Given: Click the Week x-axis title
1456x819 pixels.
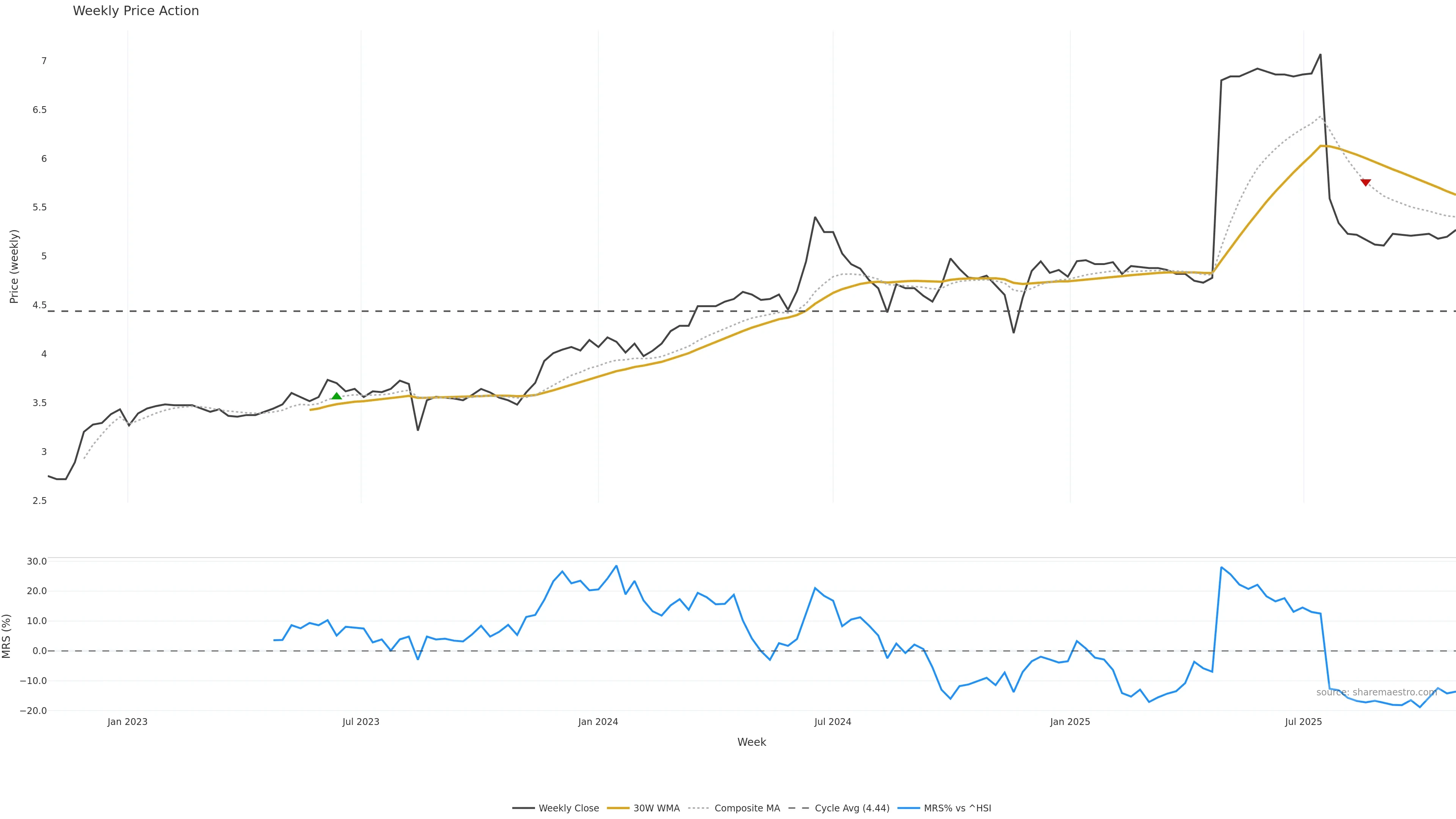Looking at the screenshot, I should [751, 742].
